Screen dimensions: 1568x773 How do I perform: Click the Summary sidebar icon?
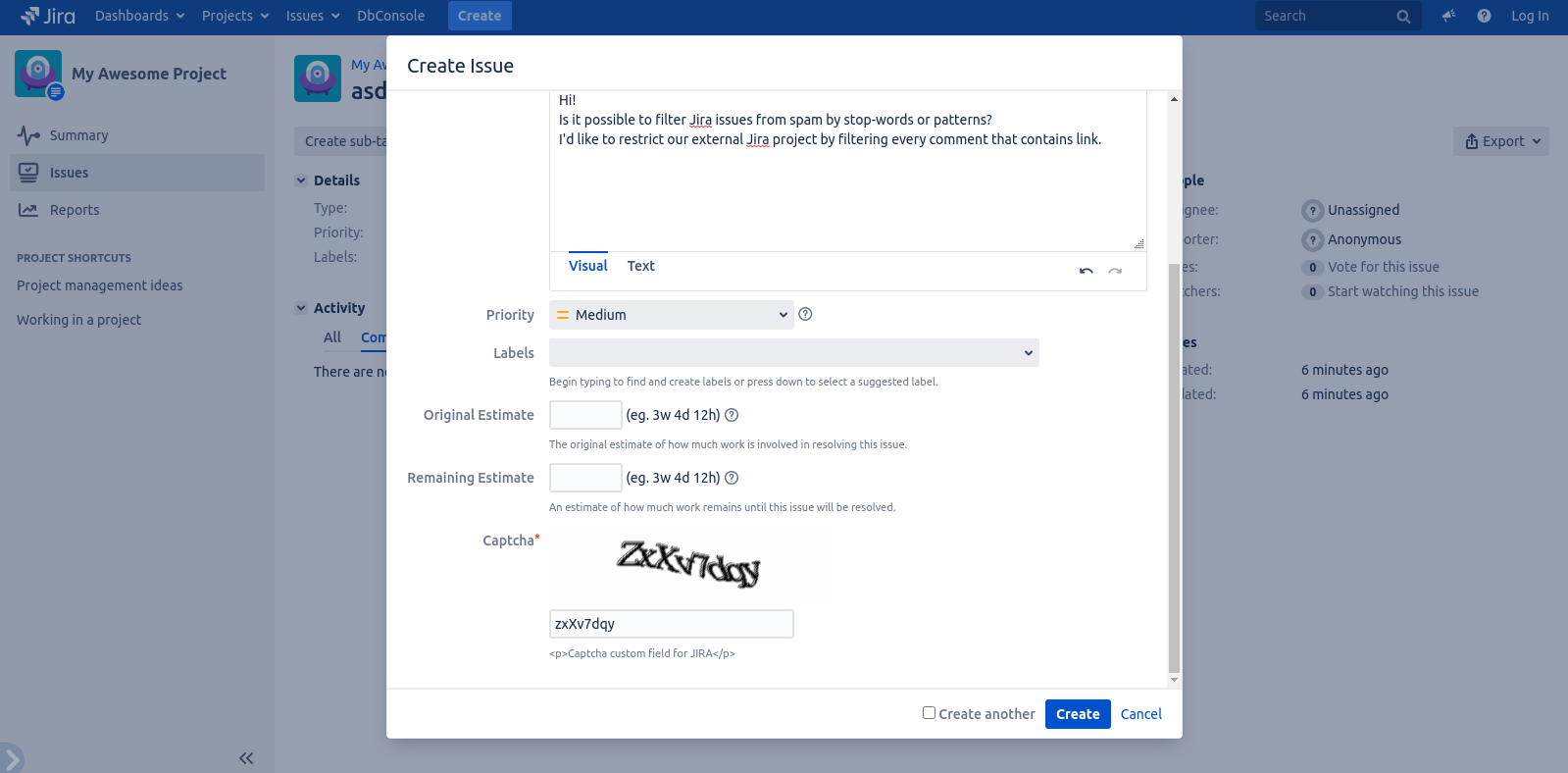28,135
